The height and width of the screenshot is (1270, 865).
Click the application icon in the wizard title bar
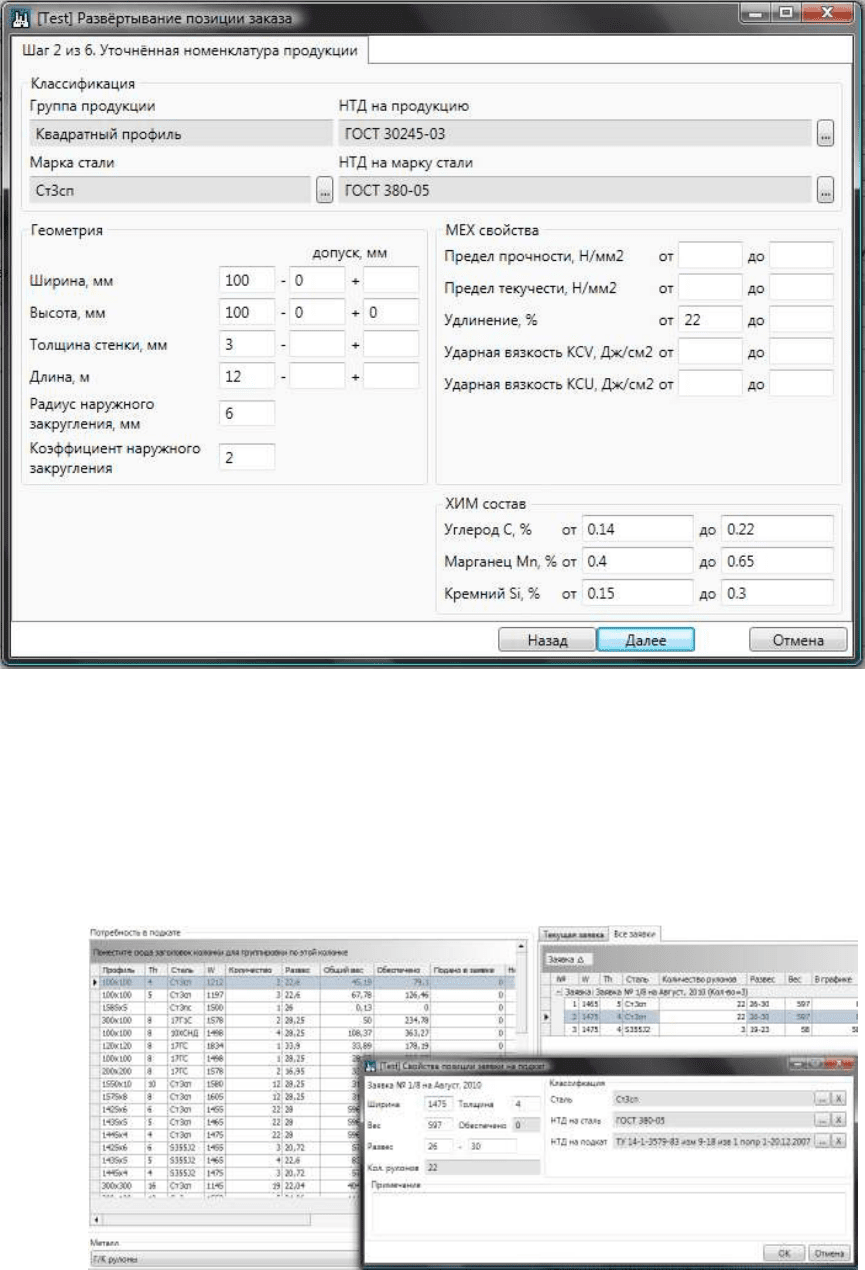[x=22, y=16]
